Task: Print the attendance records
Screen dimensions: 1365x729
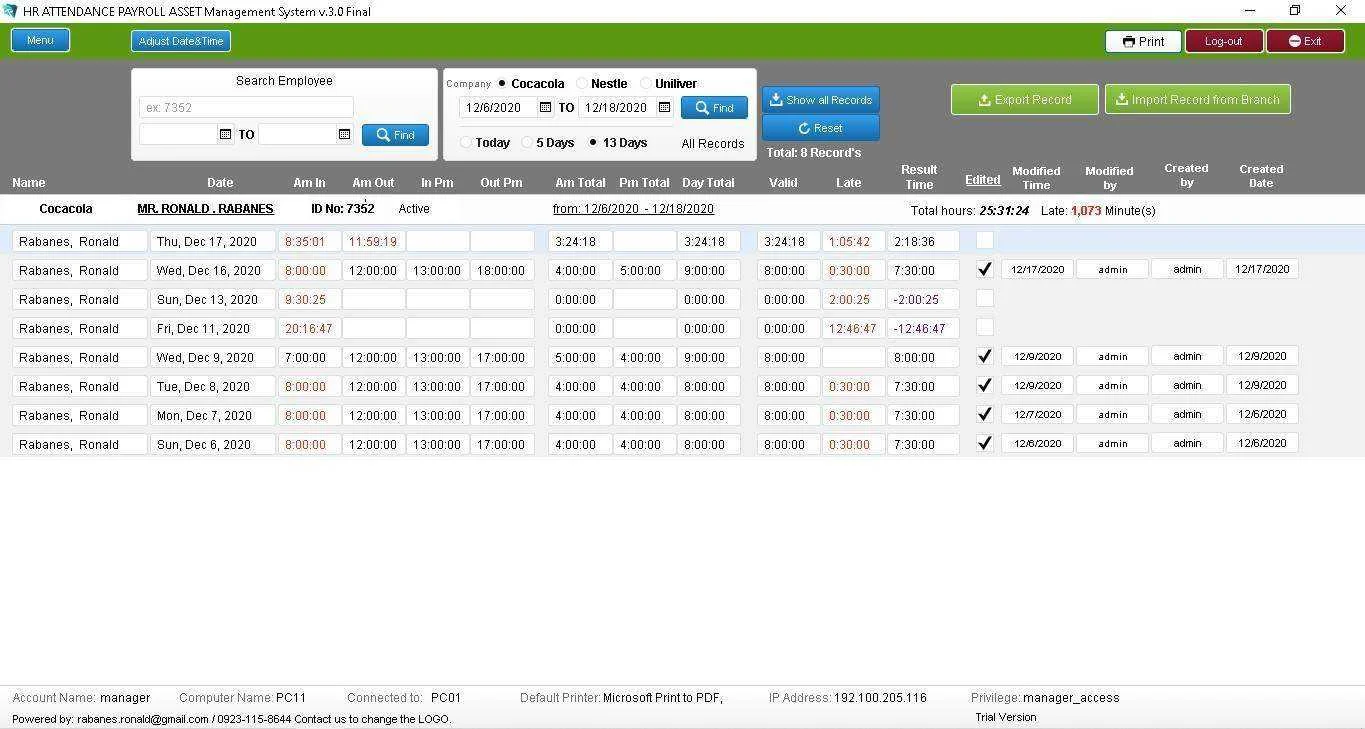Action: click(x=1143, y=41)
